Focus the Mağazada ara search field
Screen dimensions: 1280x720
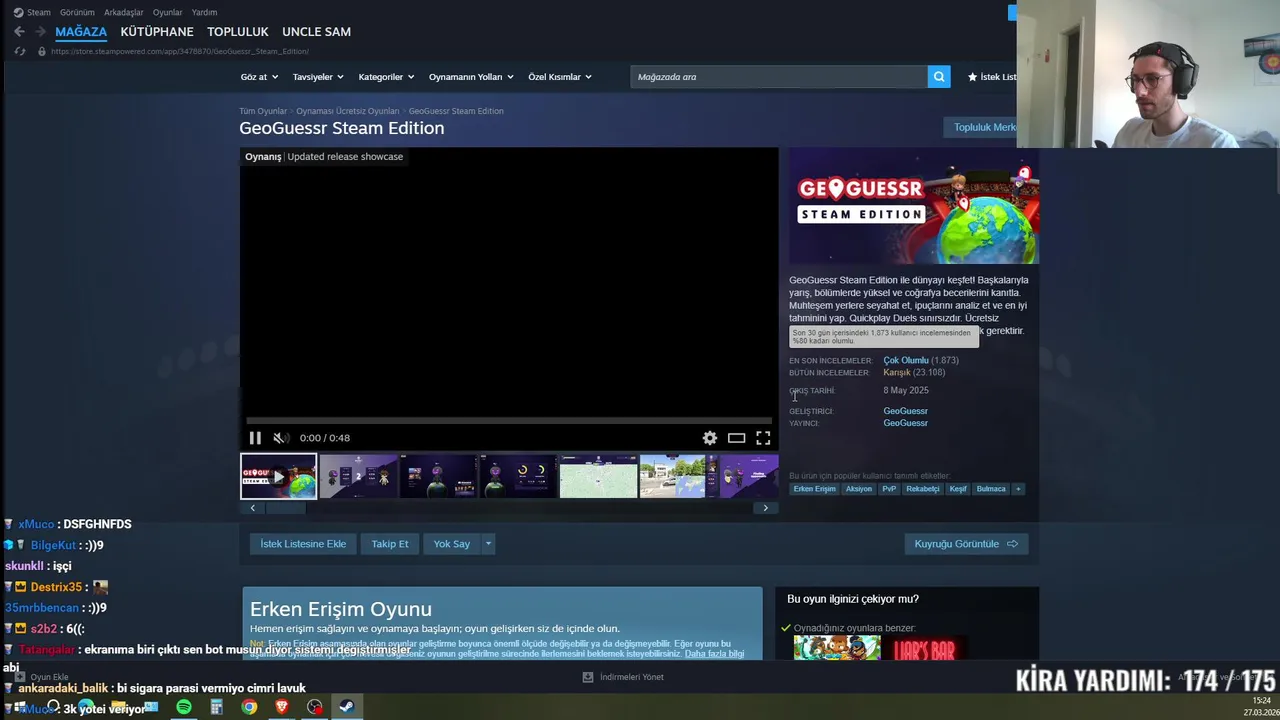click(x=779, y=77)
